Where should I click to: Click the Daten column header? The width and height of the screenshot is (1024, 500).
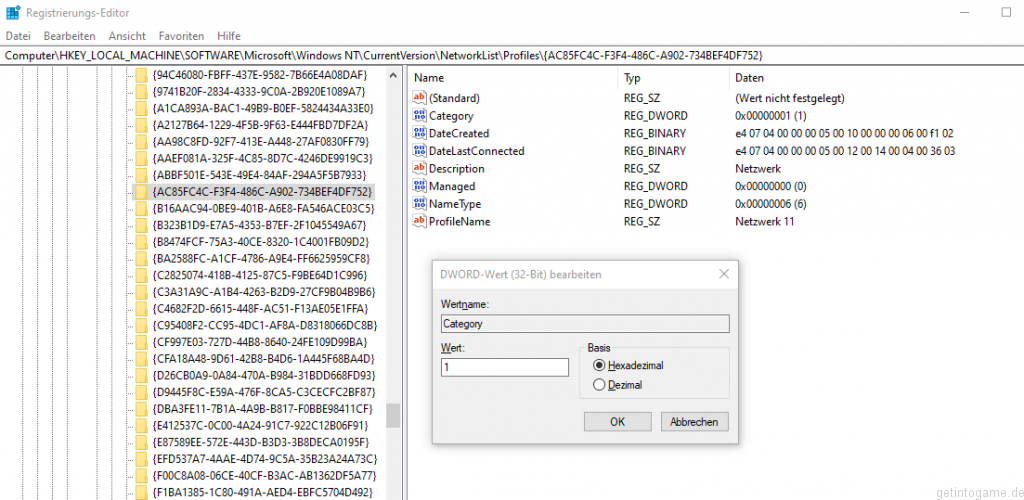coord(750,78)
